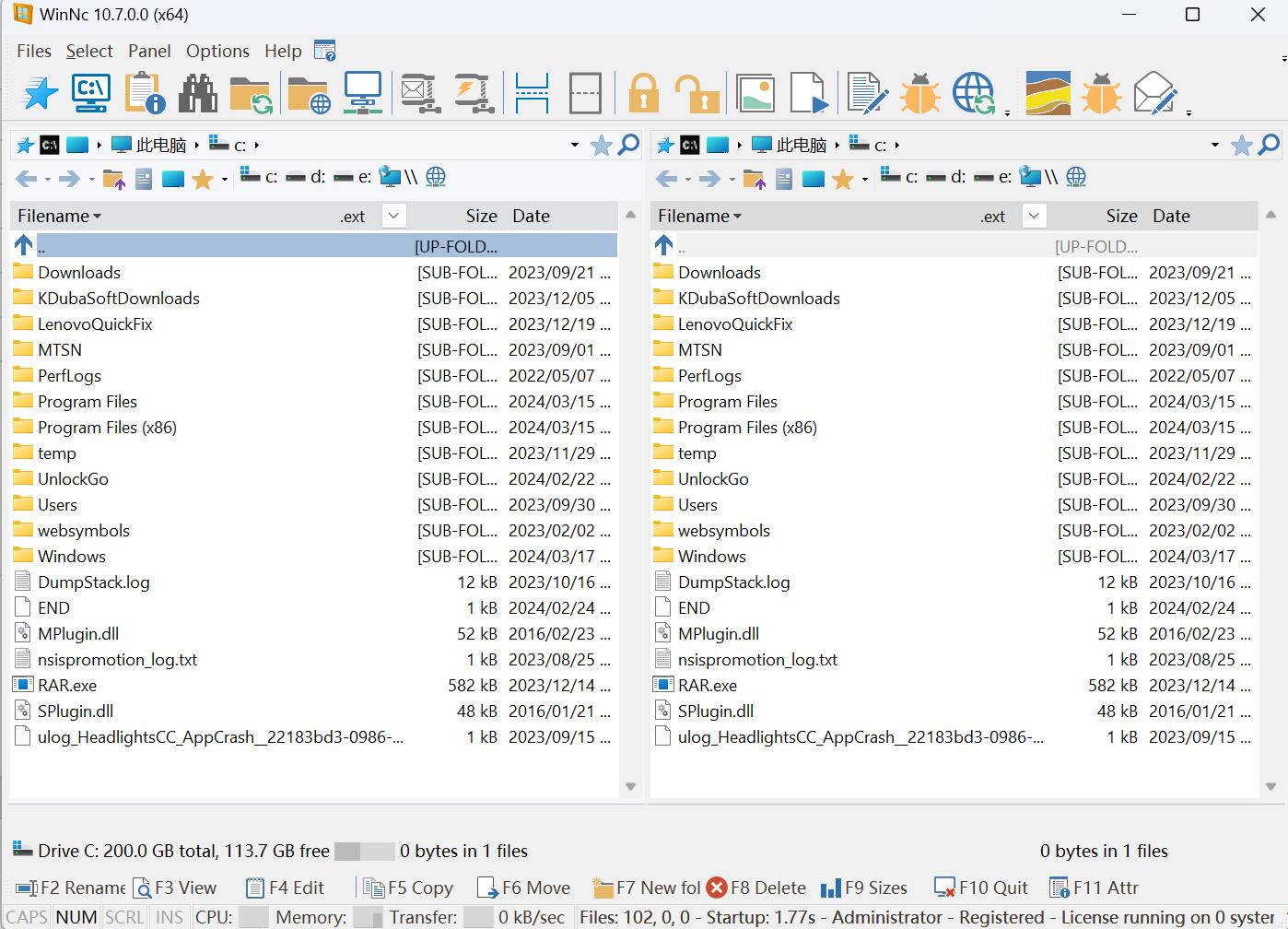The width and height of the screenshot is (1288, 929).
Task: Sort left panel by Date column header
Action: coord(531,216)
